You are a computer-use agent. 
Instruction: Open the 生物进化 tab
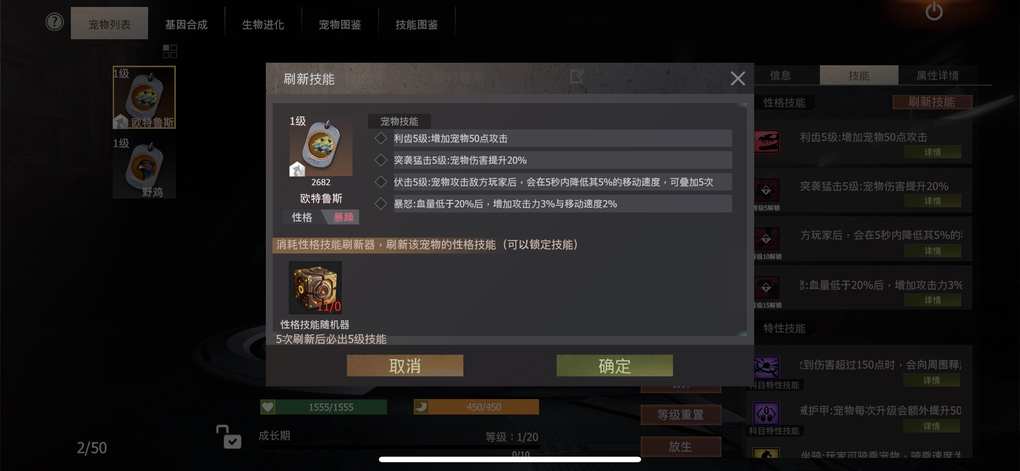coord(263,25)
